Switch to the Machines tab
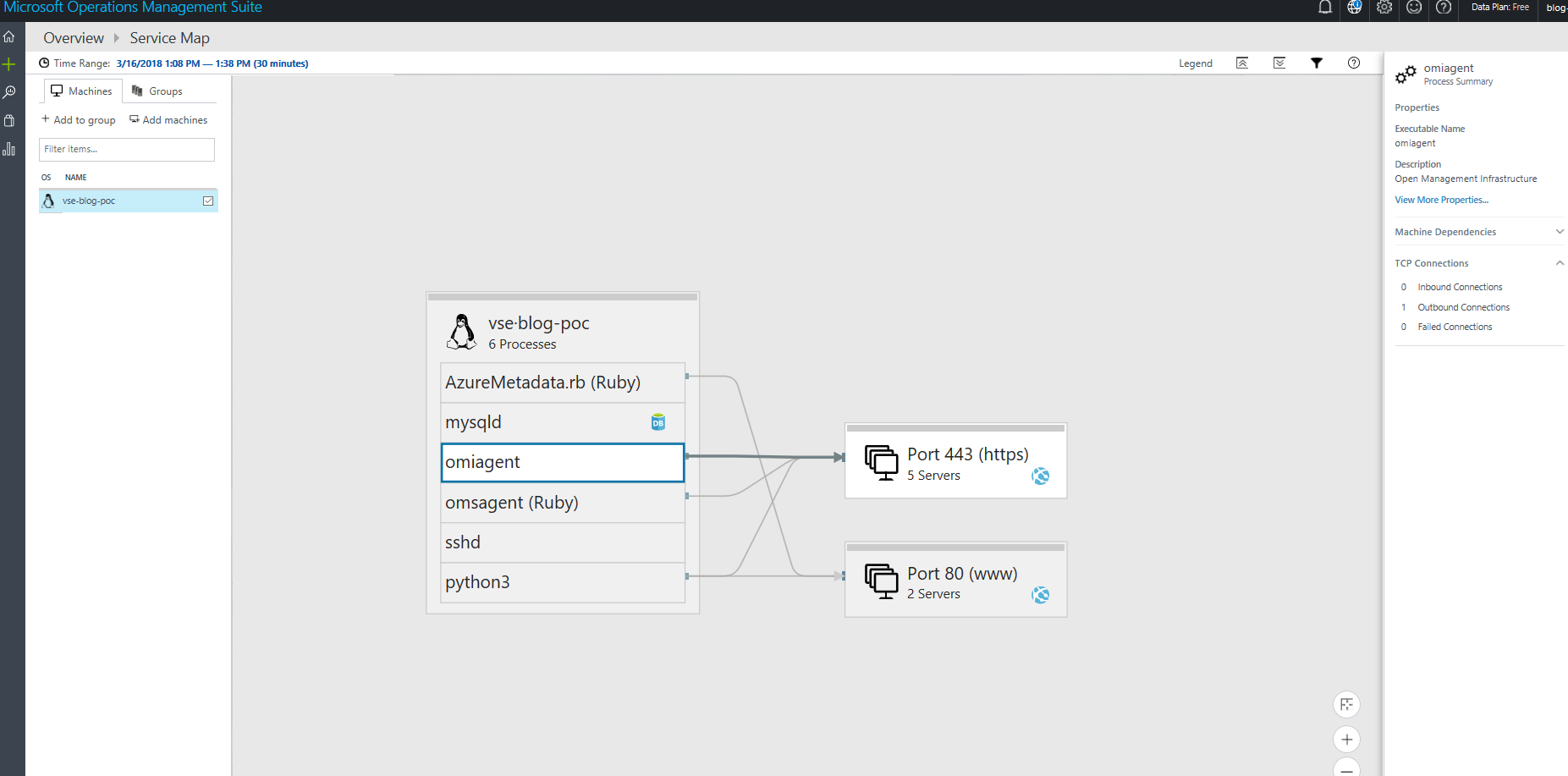This screenshot has height=776, width=1568. 82,91
